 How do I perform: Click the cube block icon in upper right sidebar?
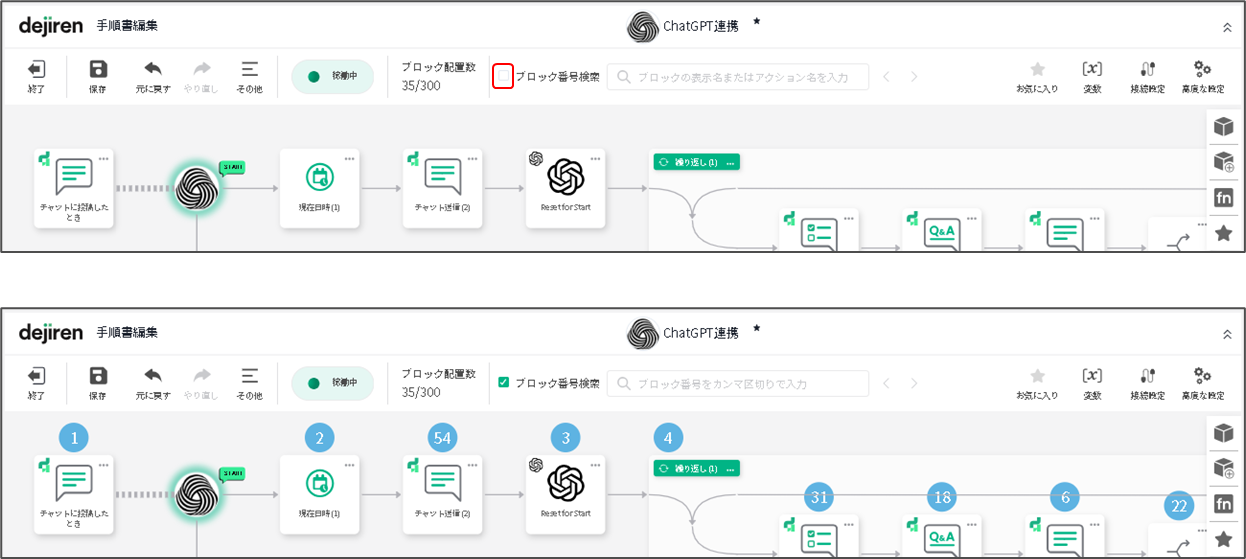pyautogui.click(x=1223, y=127)
